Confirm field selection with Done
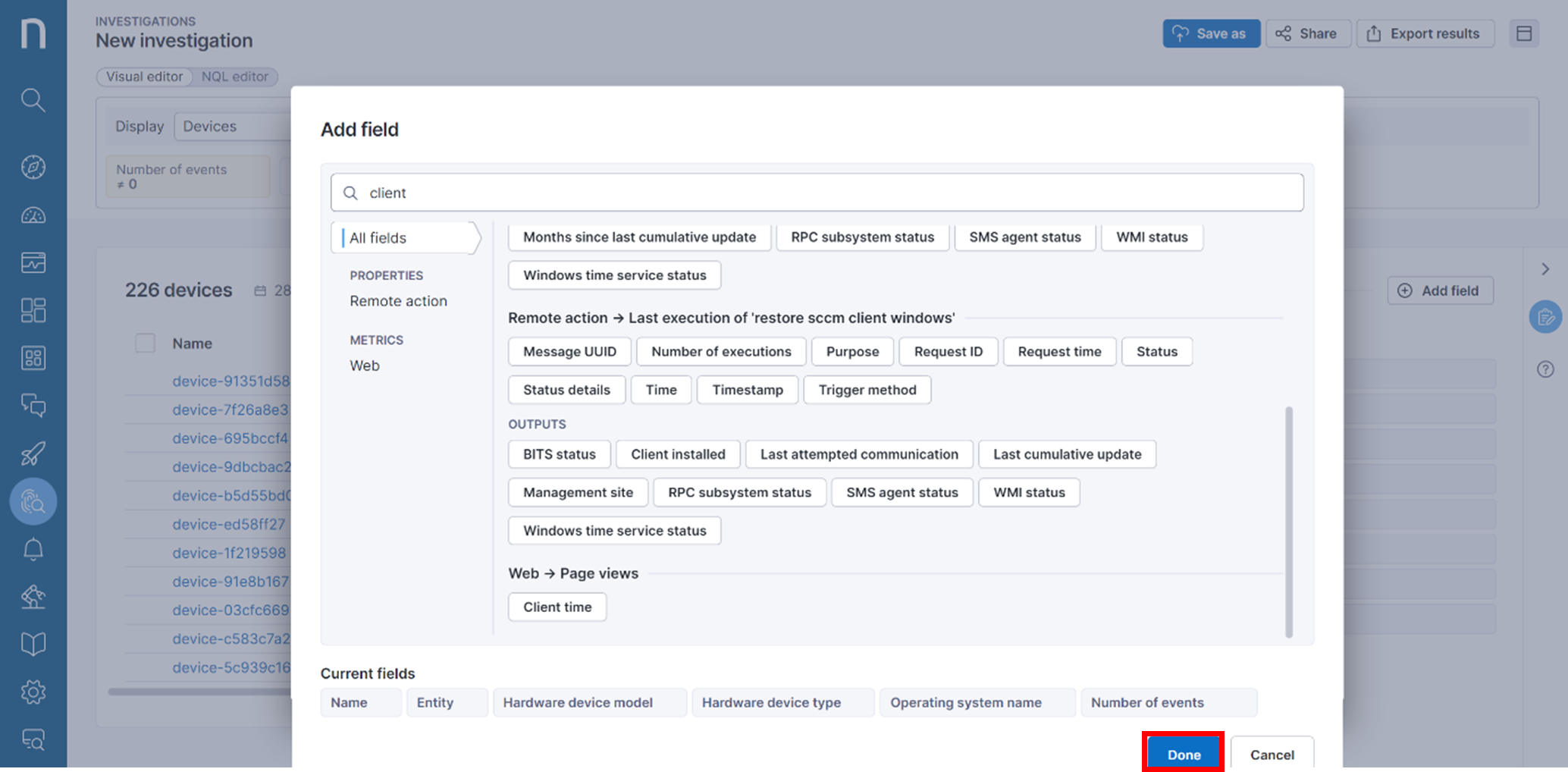Viewport: 1568px width, 772px height. pos(1183,754)
